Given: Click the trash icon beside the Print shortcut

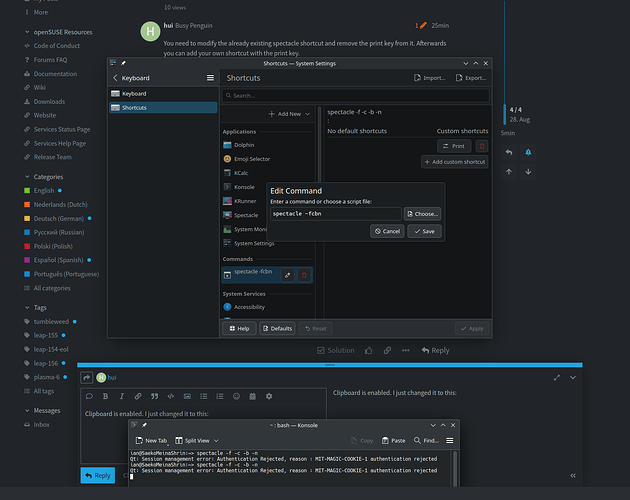Looking at the screenshot, I should [482, 146].
